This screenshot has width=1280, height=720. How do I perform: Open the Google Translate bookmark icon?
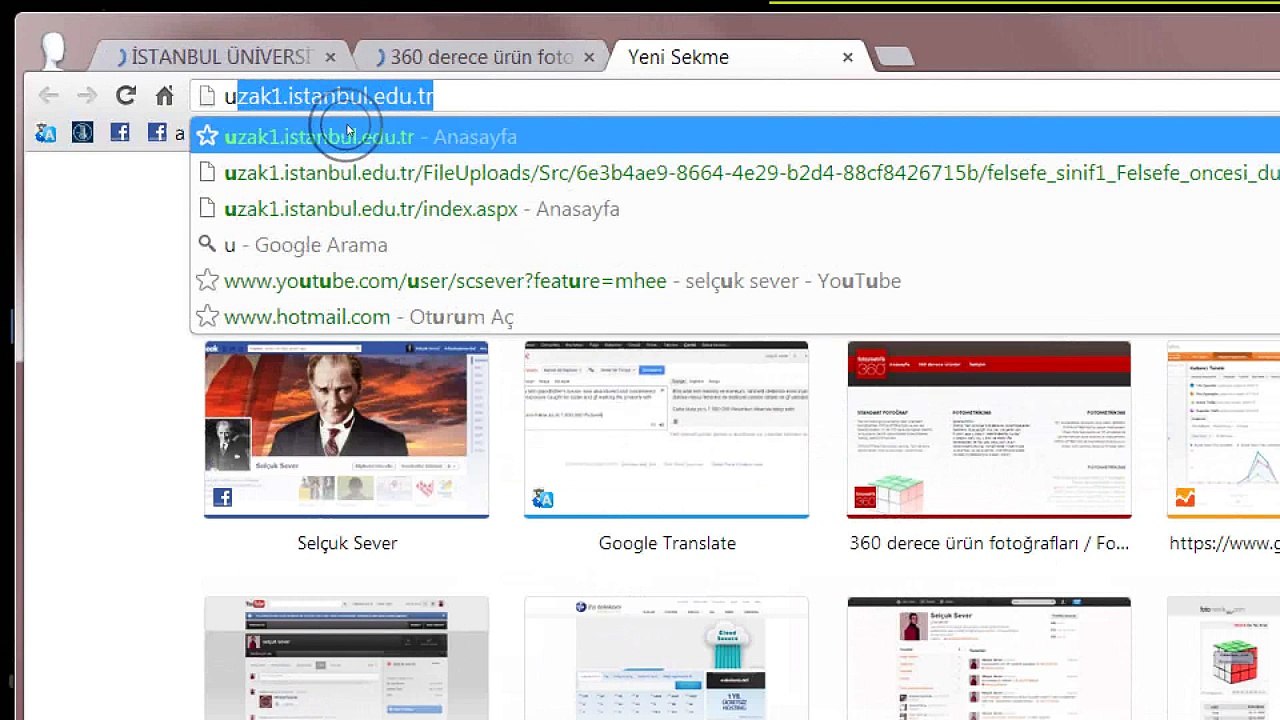(x=45, y=132)
